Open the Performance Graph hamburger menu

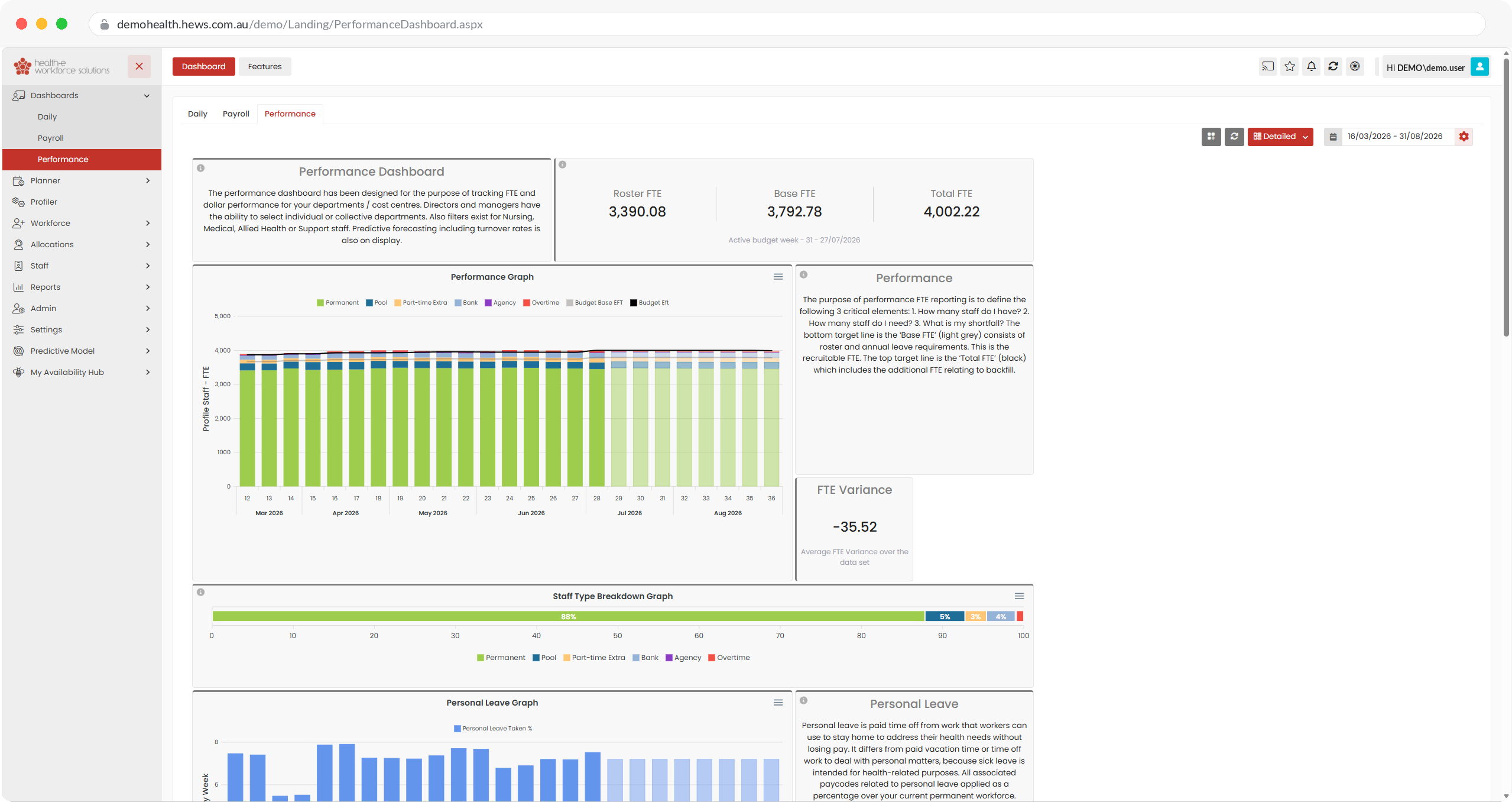pos(778,277)
